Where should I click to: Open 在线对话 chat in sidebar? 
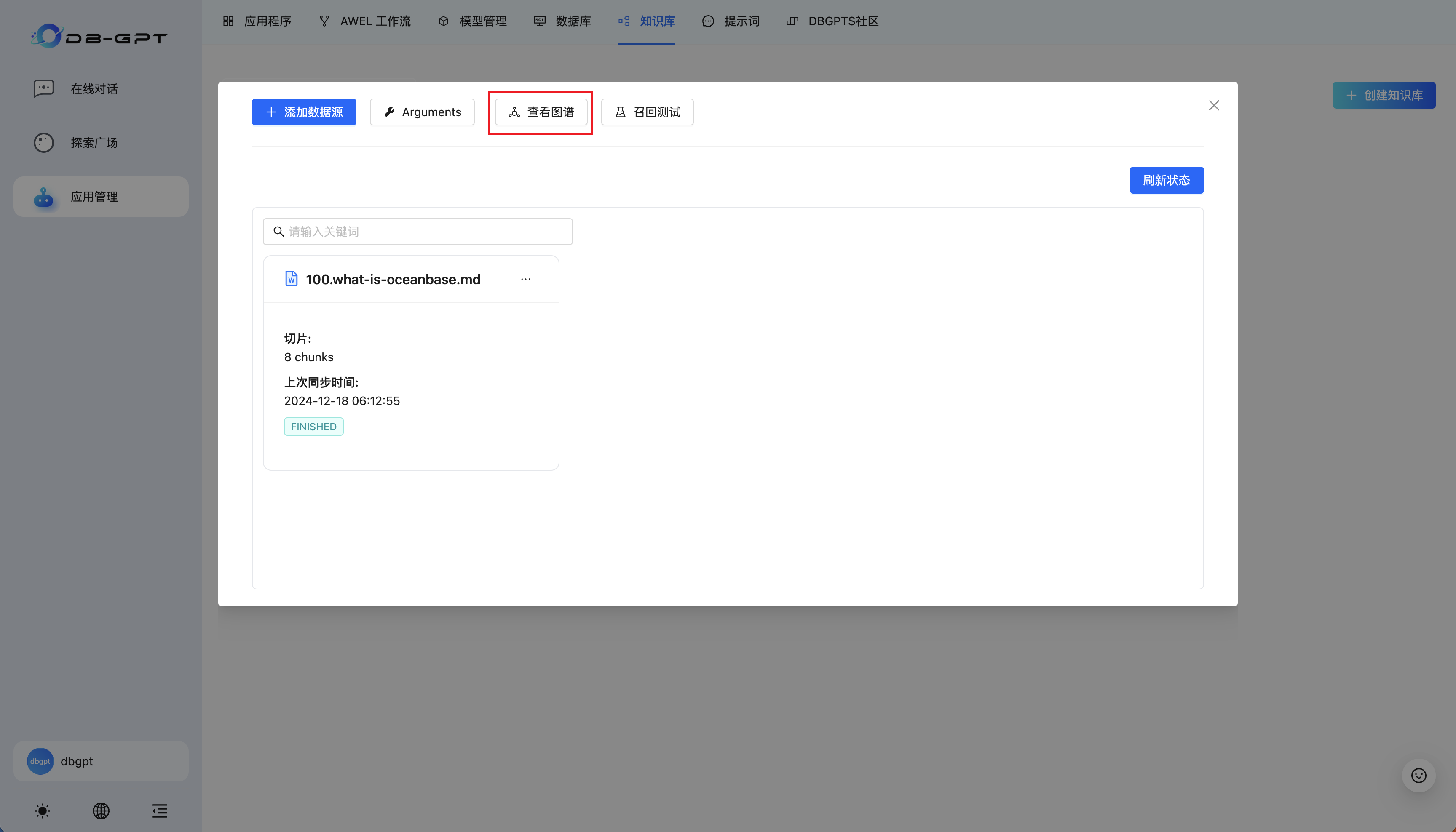coord(94,88)
